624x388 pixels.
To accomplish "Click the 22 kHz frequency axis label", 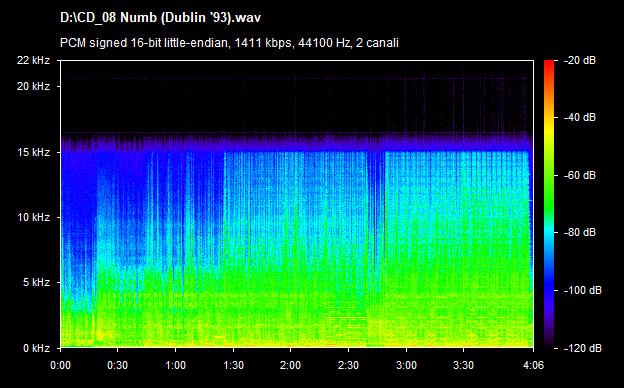I will click(33, 60).
